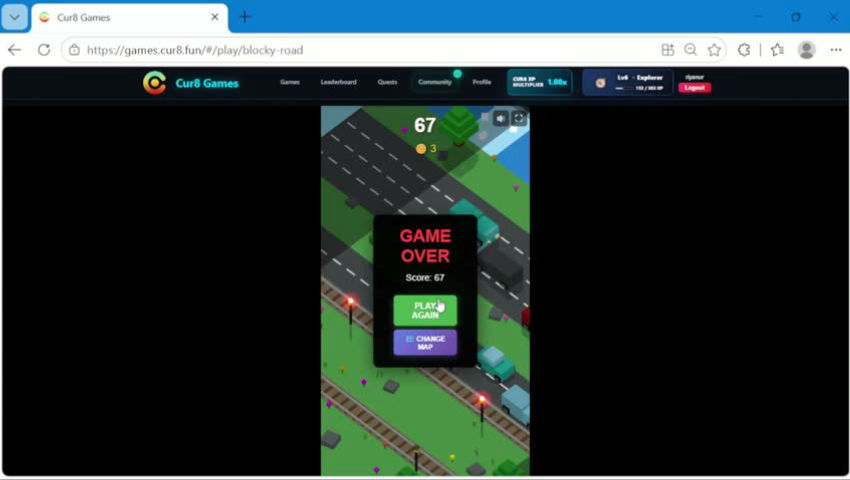This screenshot has height=480, width=850.
Task: Open the Profile page
Action: (x=481, y=82)
